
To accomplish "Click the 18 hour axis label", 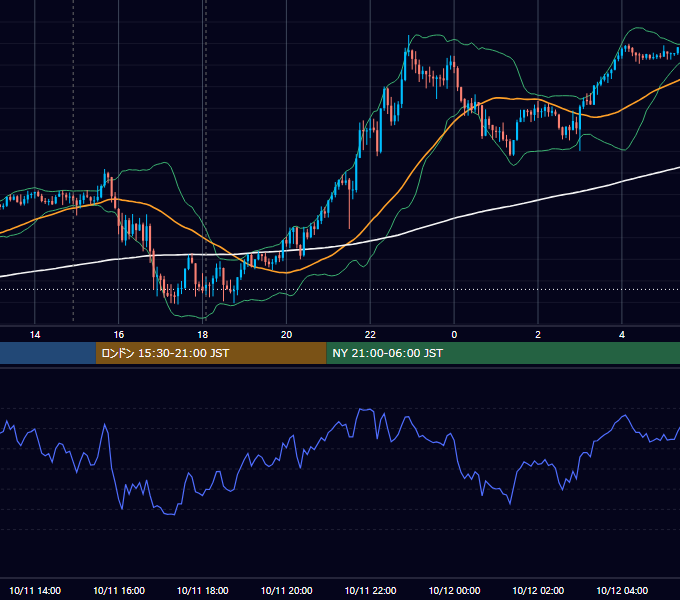I will 203,335.
